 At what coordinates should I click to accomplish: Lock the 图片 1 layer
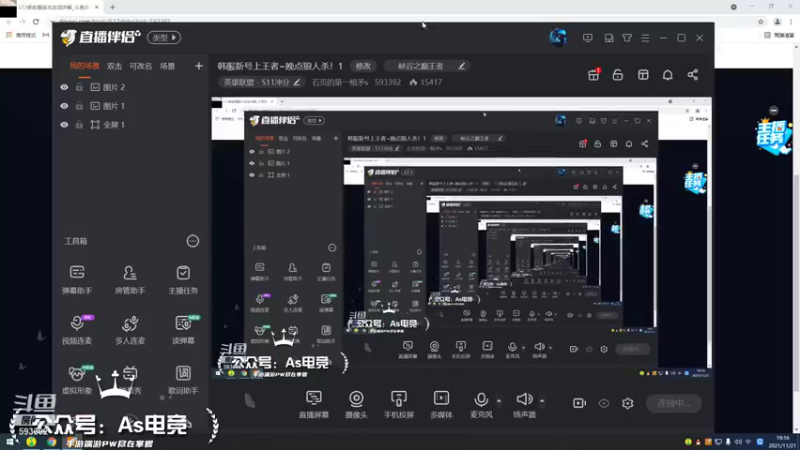79,106
